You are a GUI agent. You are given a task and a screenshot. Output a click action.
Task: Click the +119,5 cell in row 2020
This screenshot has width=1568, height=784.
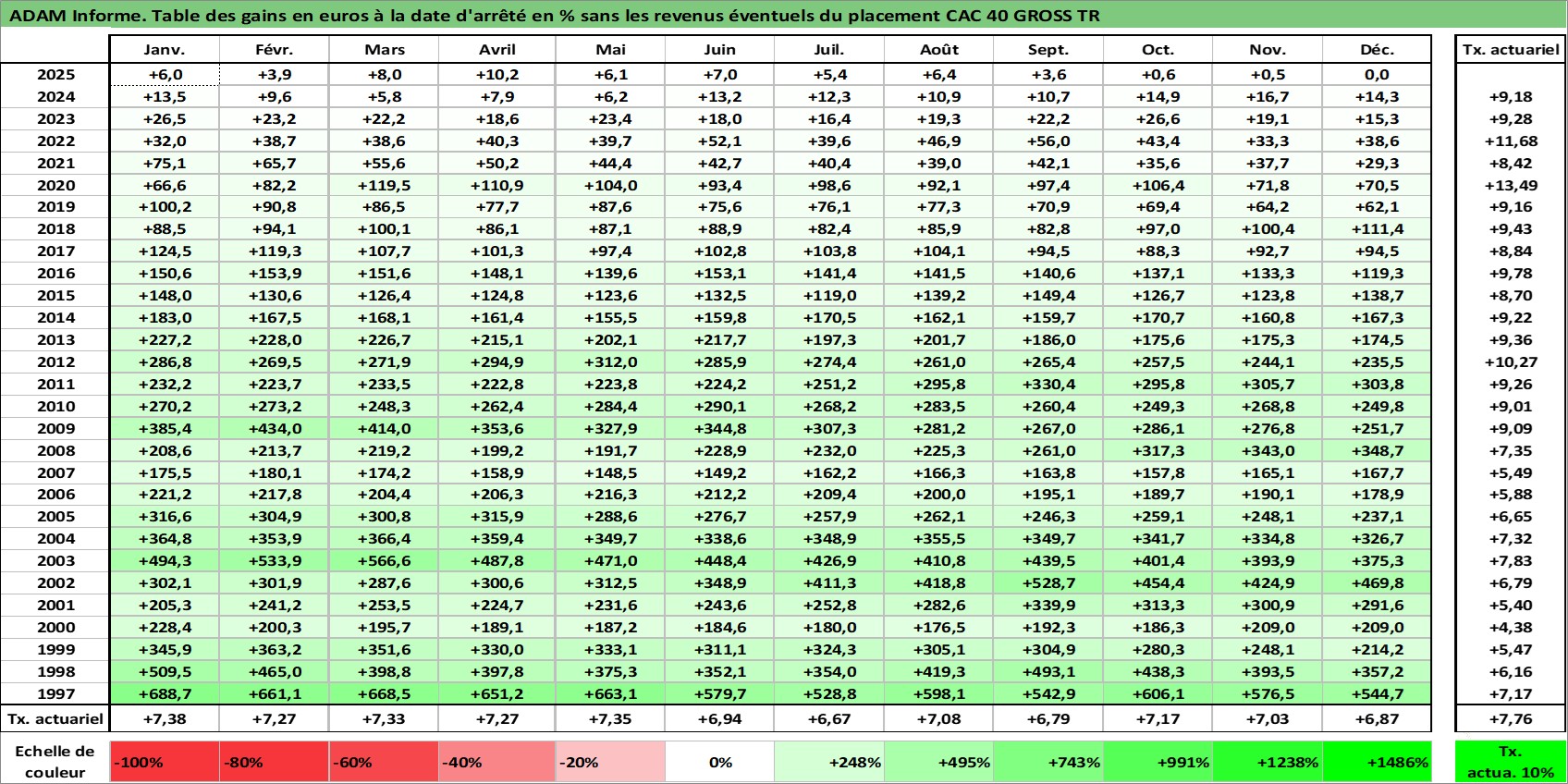click(x=384, y=185)
